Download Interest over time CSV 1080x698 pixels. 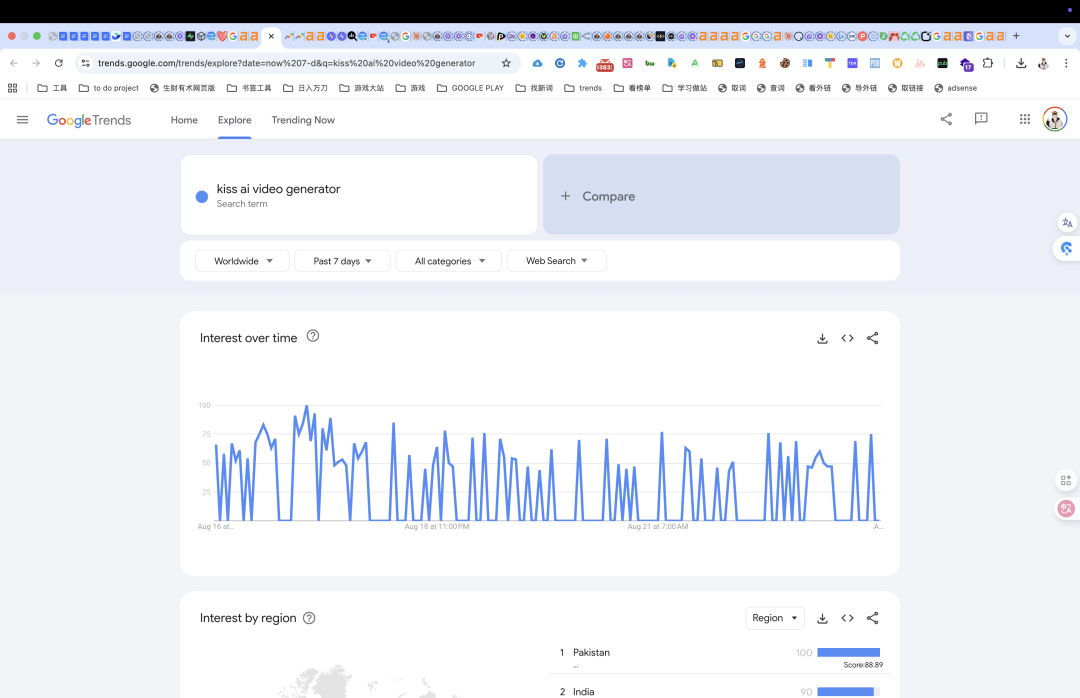822,338
